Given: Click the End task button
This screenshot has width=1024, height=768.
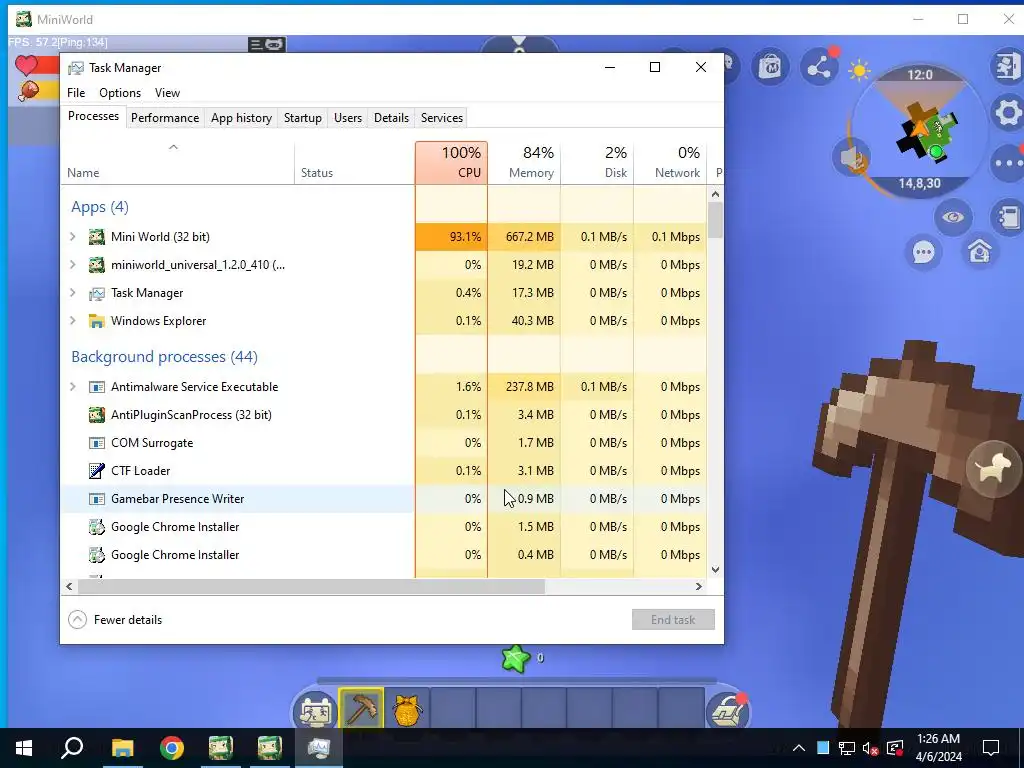Looking at the screenshot, I should (673, 620).
